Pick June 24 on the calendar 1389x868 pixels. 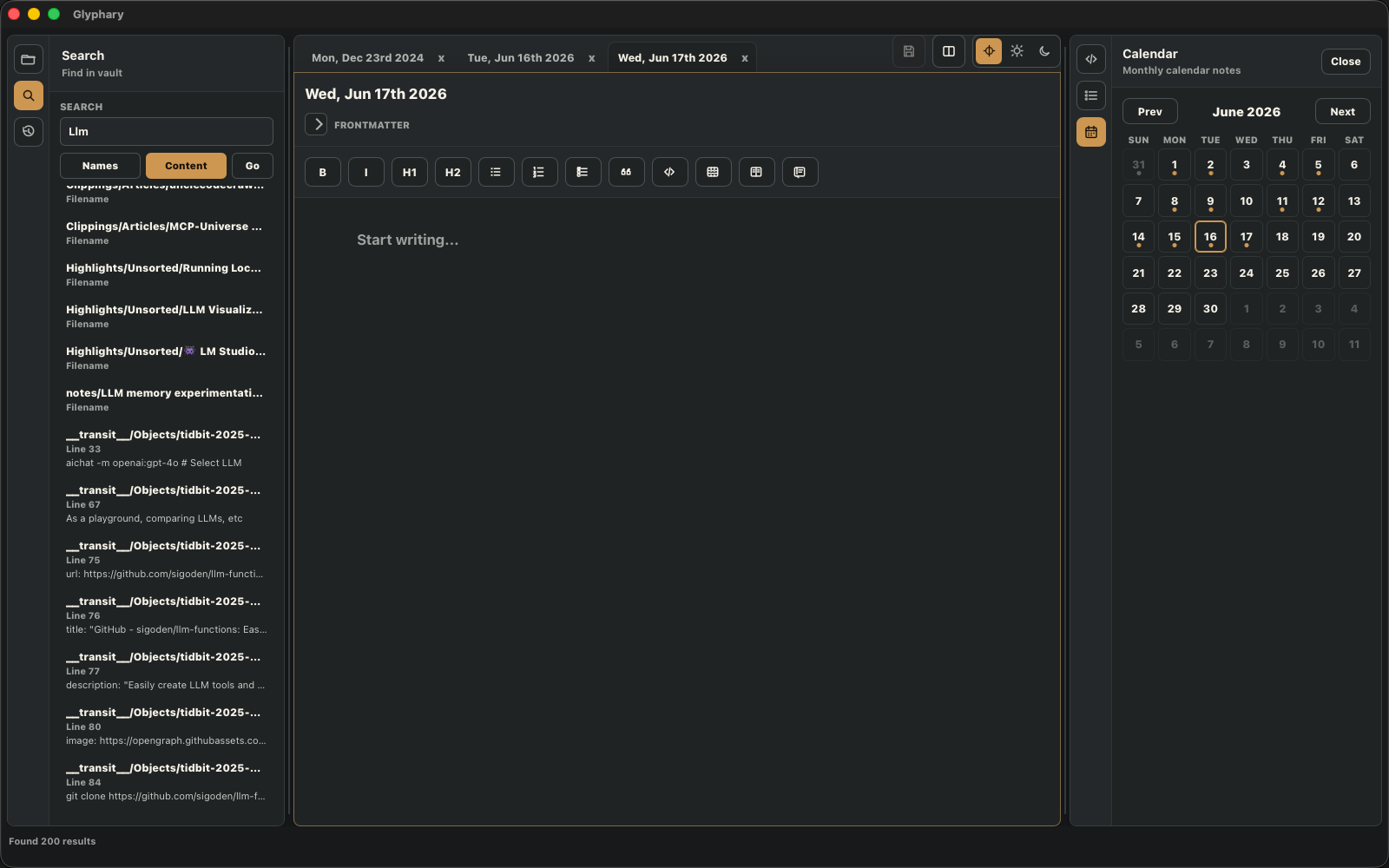coord(1246,273)
